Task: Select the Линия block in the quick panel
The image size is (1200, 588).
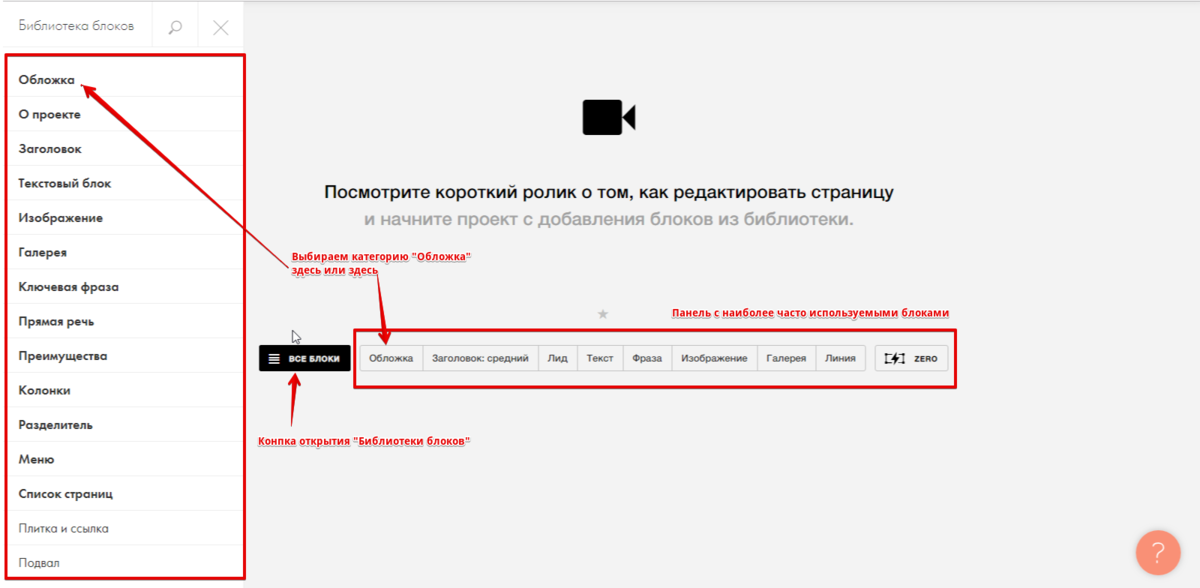Action: 840,357
